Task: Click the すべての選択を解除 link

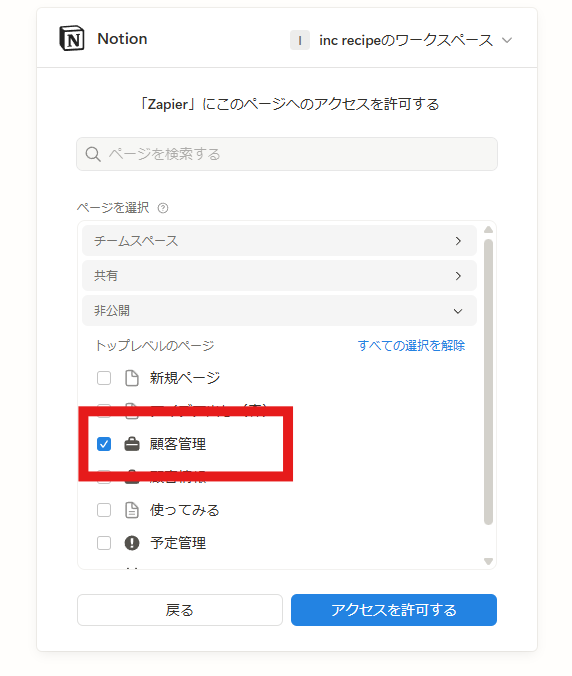Action: (x=411, y=345)
